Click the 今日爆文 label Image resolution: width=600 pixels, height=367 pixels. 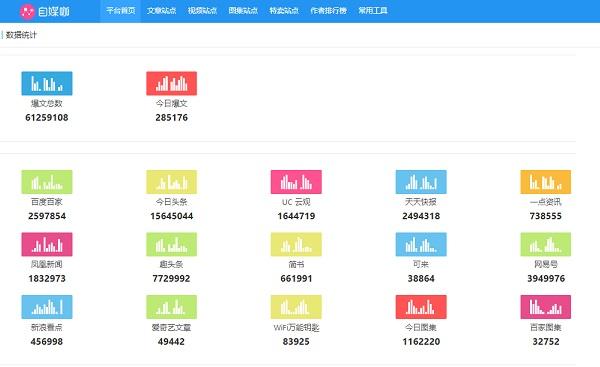tap(171, 103)
